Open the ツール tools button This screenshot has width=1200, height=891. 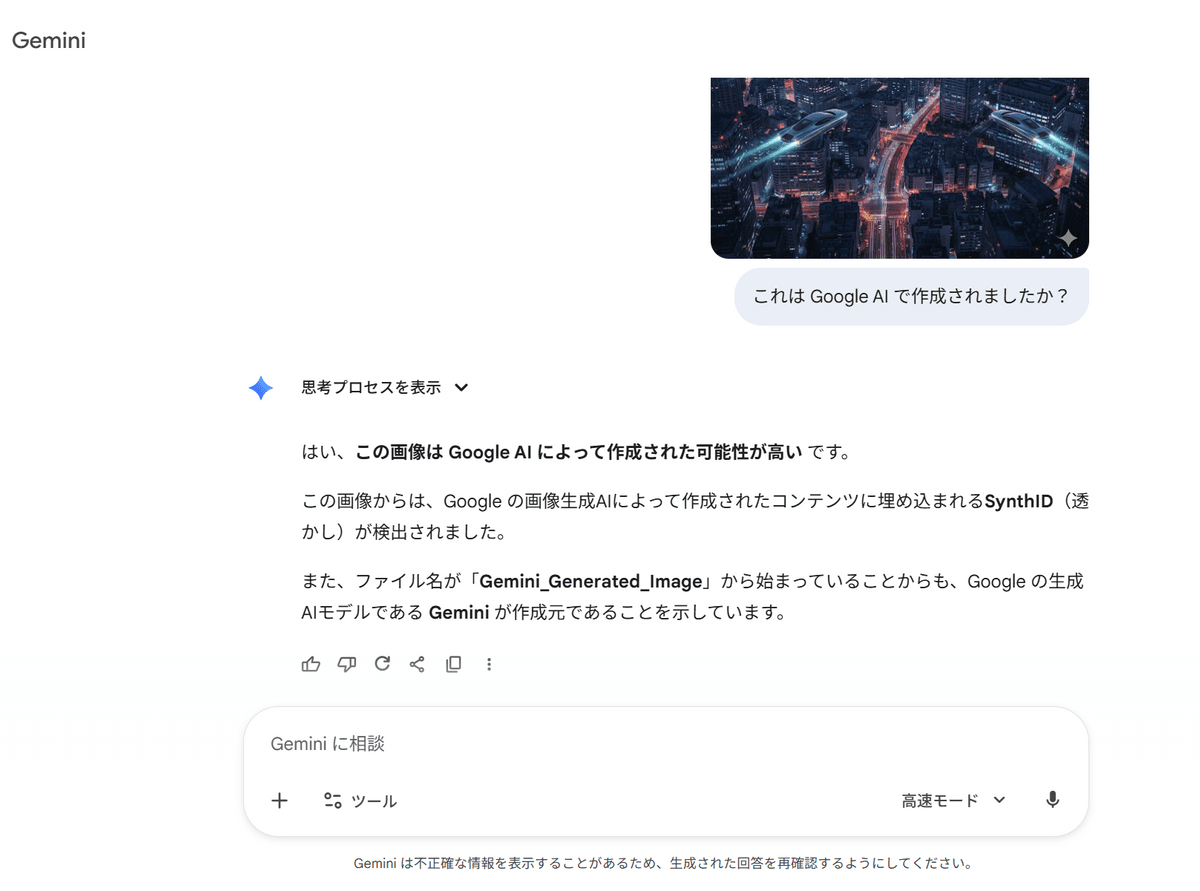360,800
